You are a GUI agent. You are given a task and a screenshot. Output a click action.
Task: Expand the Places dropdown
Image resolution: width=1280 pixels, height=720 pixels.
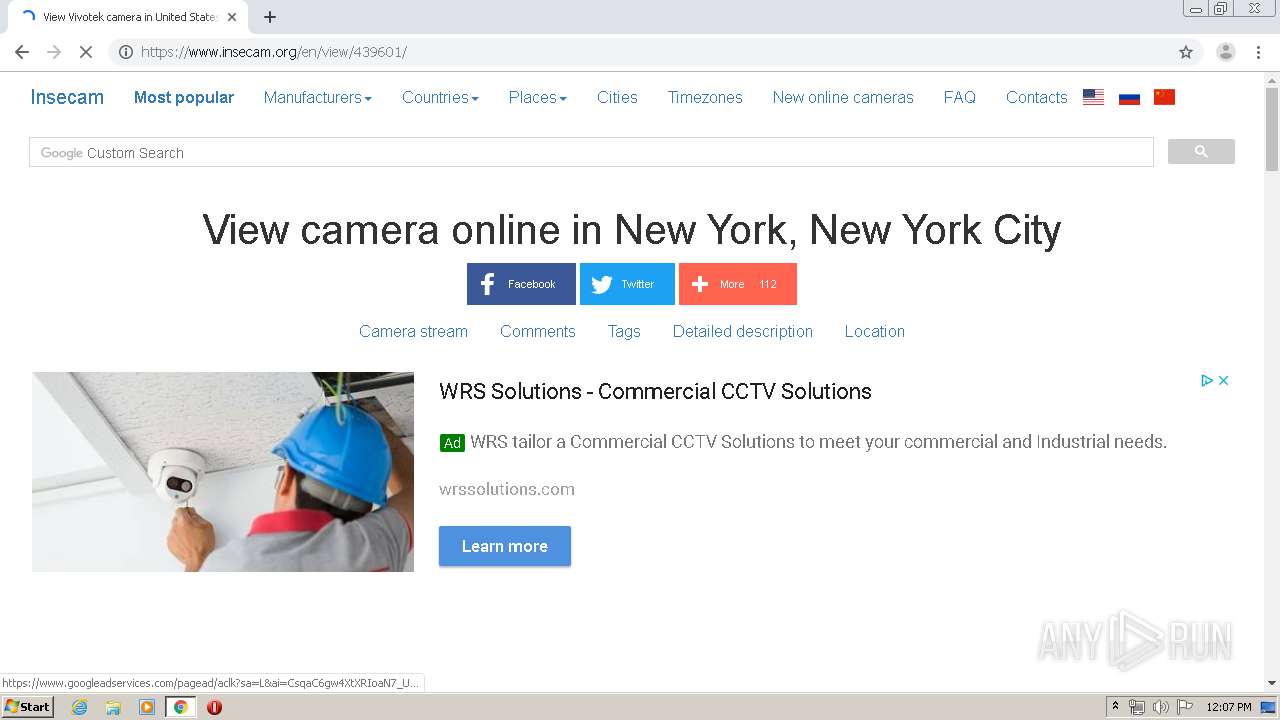tap(537, 97)
